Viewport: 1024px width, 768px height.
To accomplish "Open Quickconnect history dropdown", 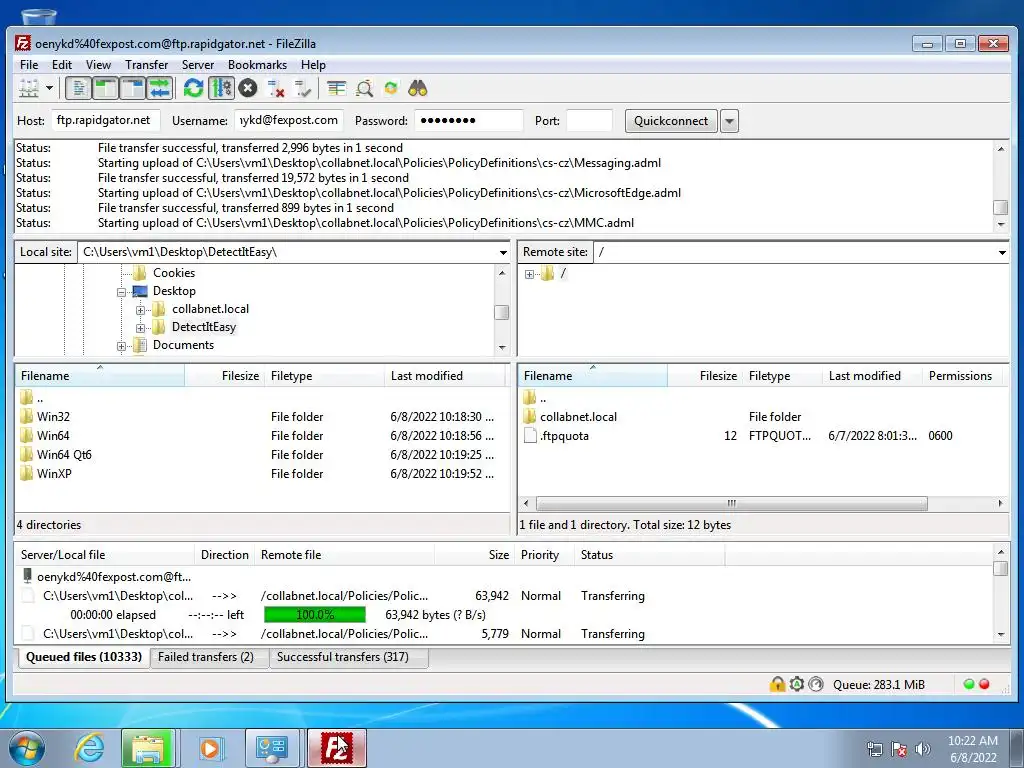I will click(x=729, y=121).
